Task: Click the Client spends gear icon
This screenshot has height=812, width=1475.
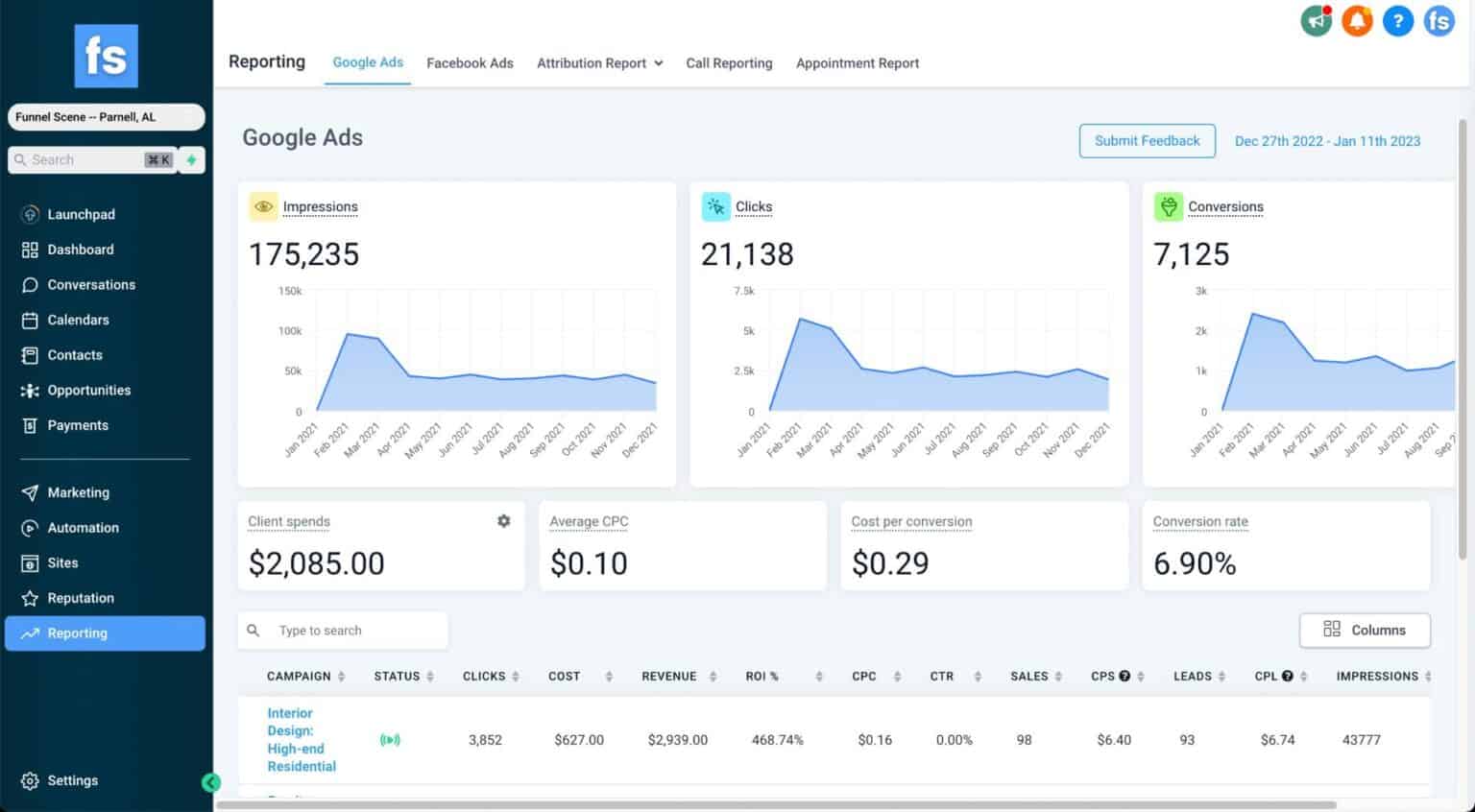Action: click(503, 521)
